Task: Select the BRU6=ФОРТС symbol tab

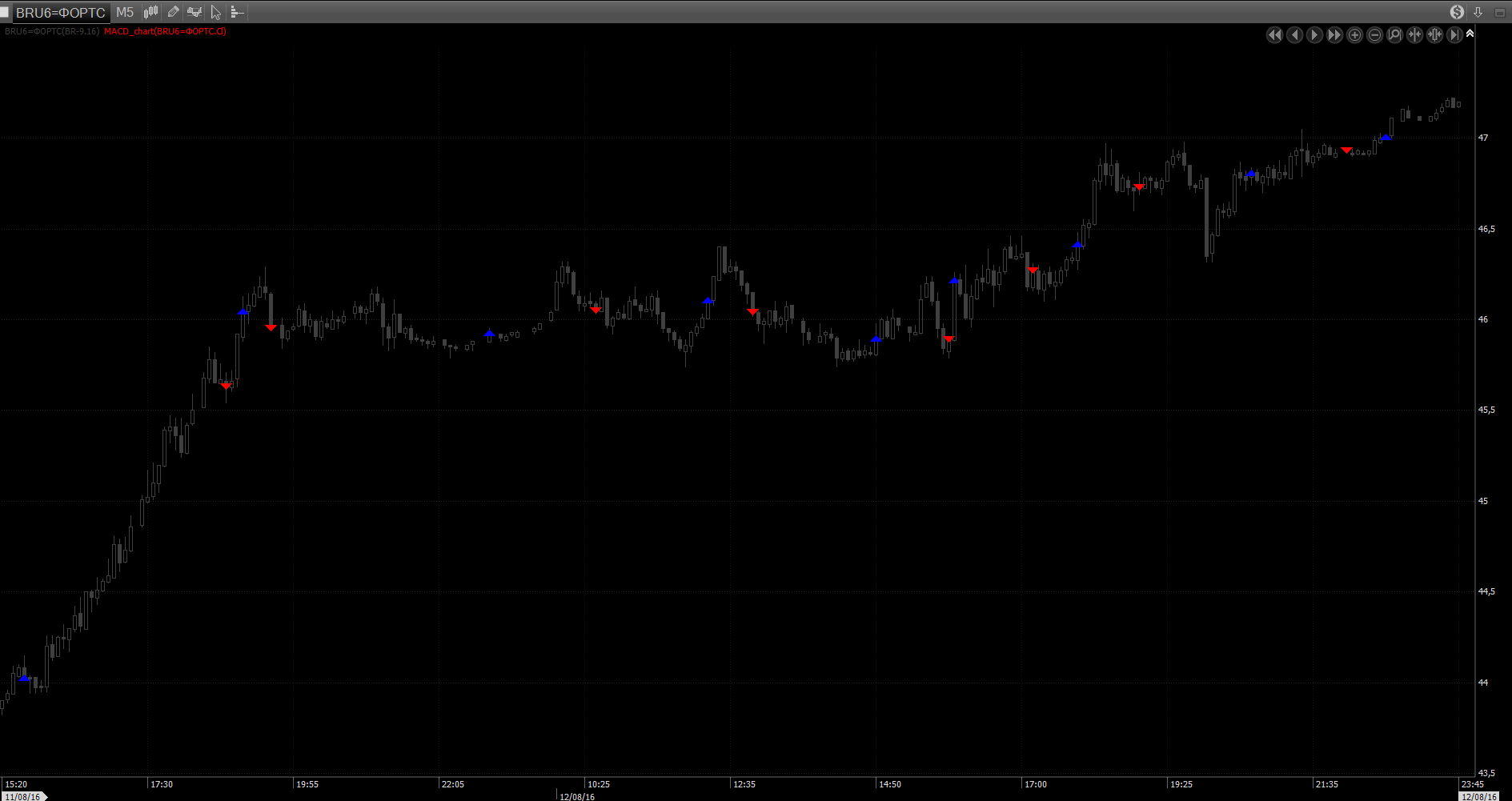Action: click(x=61, y=12)
